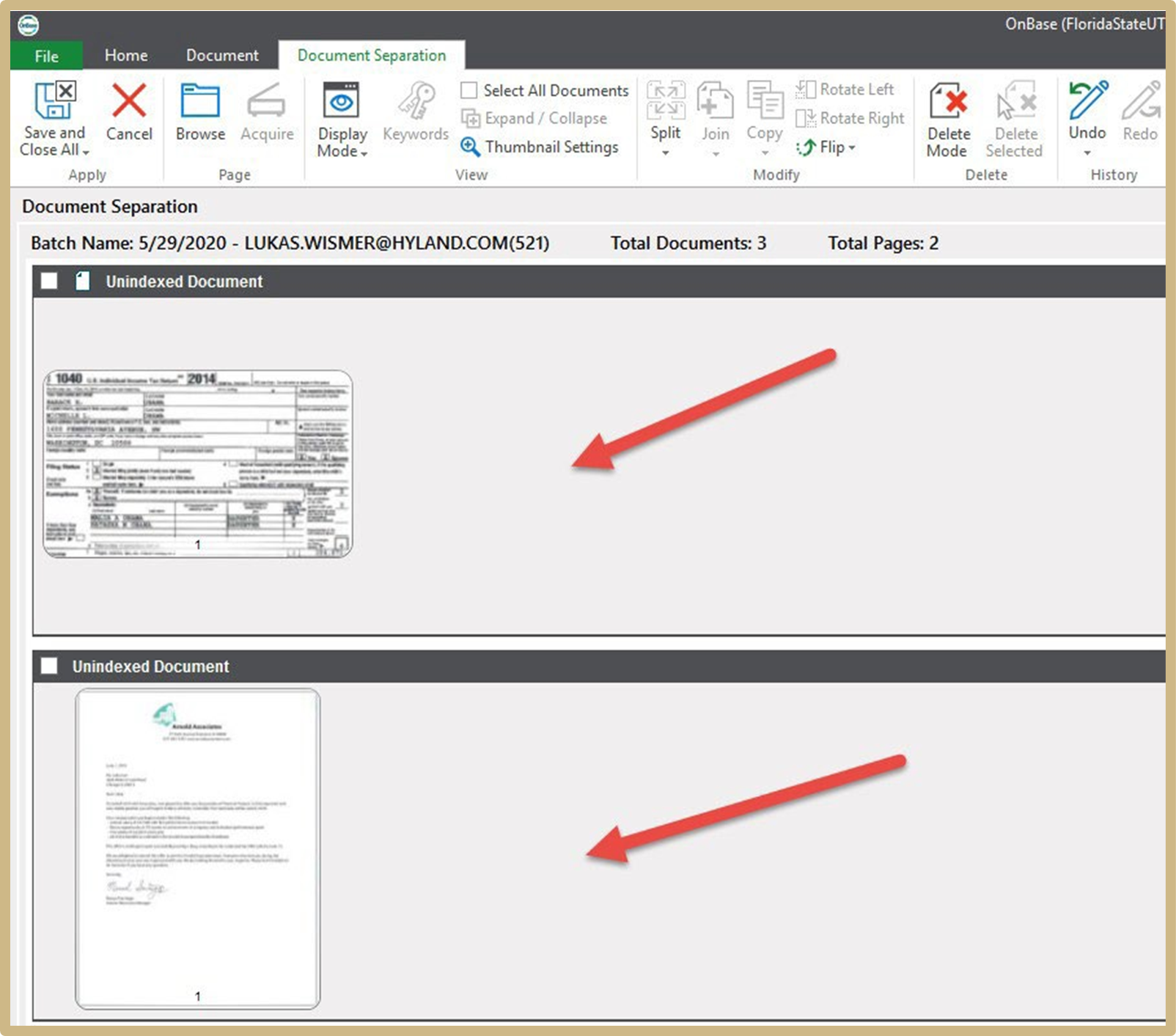Check the Select All Documents checkbox
The width and height of the screenshot is (1176, 1036).
pos(469,89)
